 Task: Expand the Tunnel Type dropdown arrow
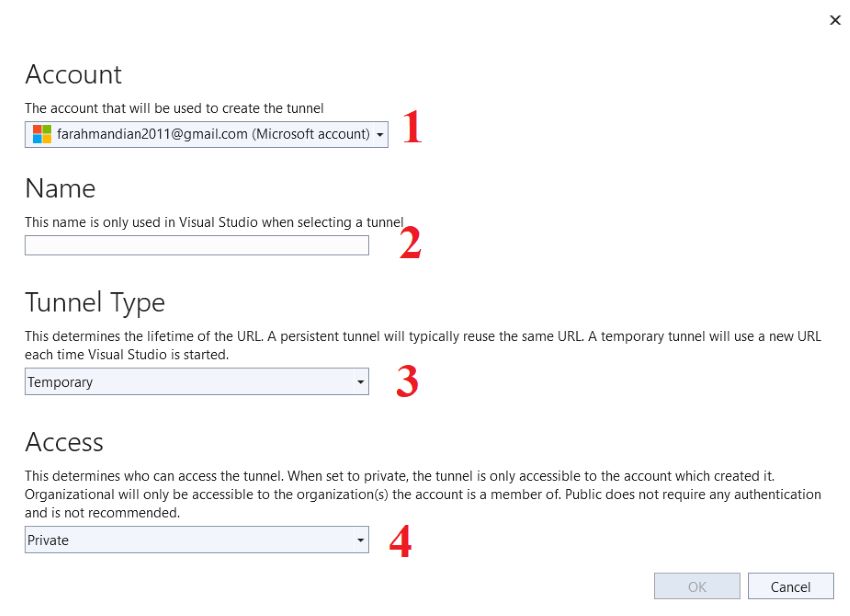click(360, 382)
